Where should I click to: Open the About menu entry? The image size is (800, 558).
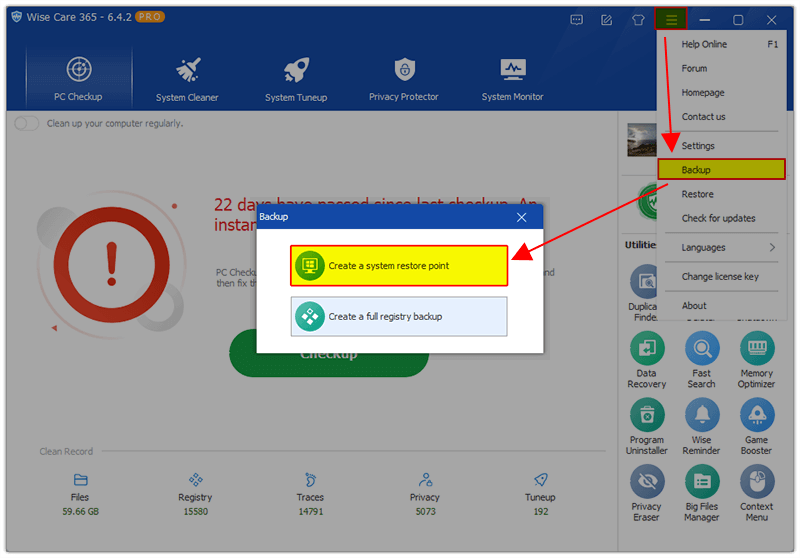point(721,306)
